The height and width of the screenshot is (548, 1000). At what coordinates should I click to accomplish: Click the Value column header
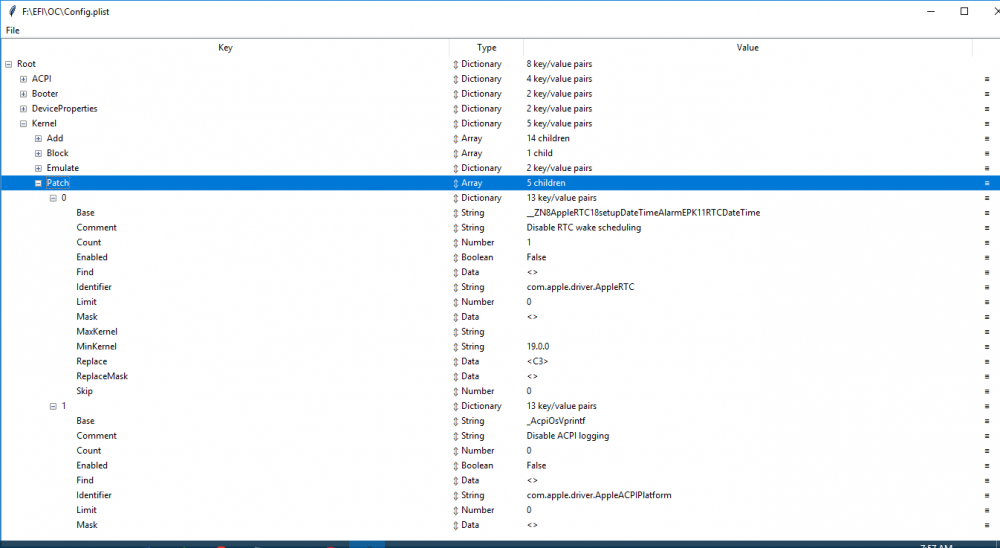(x=747, y=48)
